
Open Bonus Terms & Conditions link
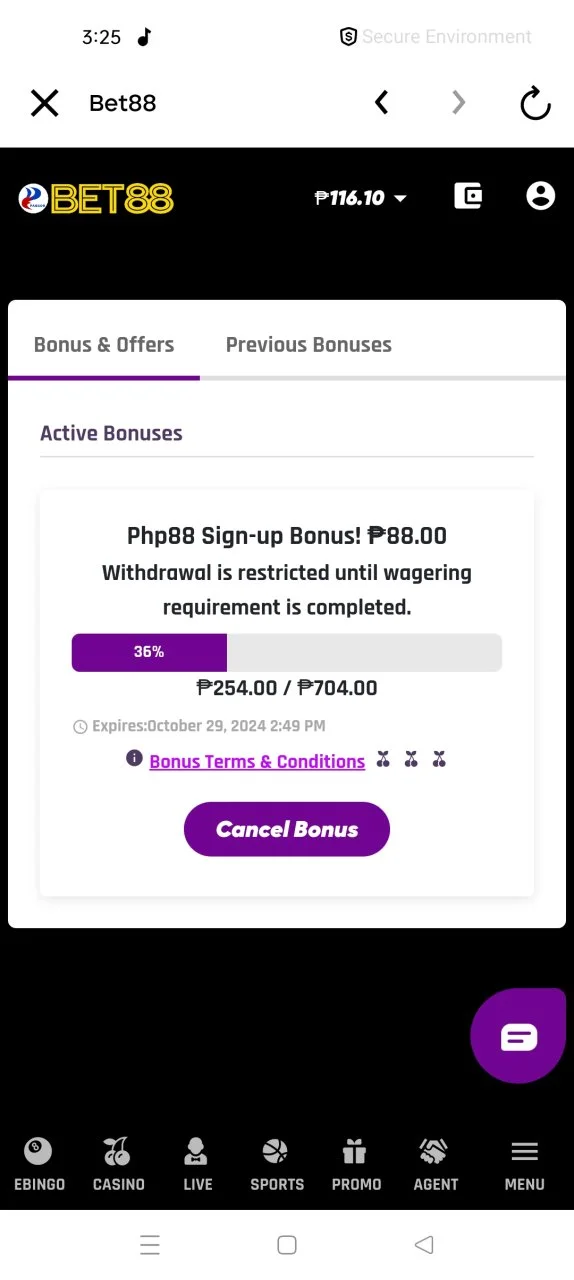point(257,761)
